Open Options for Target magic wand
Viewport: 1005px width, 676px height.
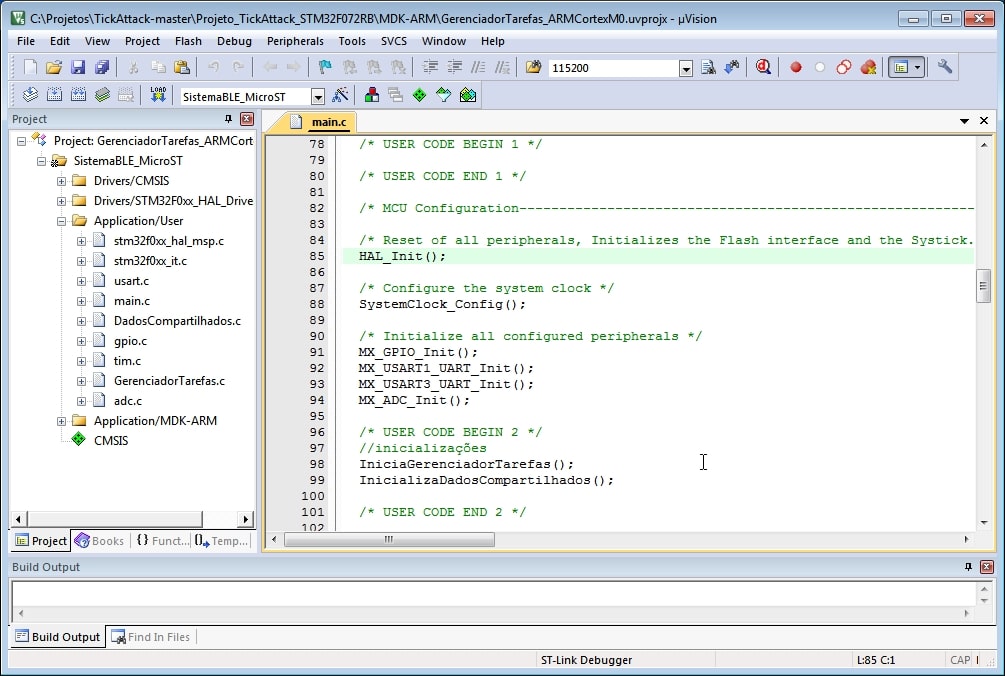[x=341, y=95]
